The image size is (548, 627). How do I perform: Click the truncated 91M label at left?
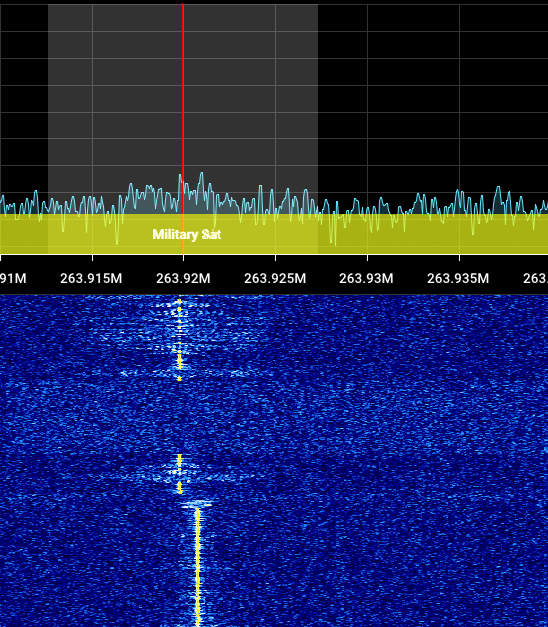(13, 278)
